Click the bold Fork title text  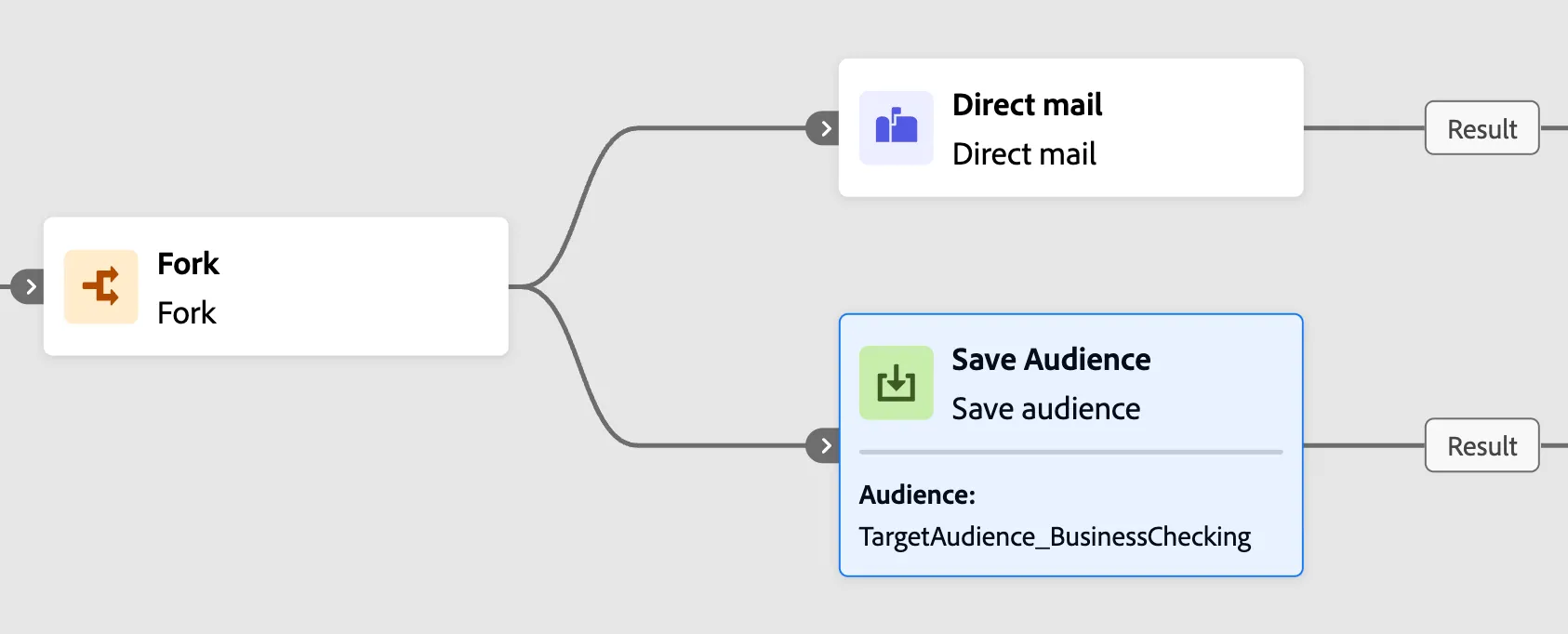[x=188, y=263]
